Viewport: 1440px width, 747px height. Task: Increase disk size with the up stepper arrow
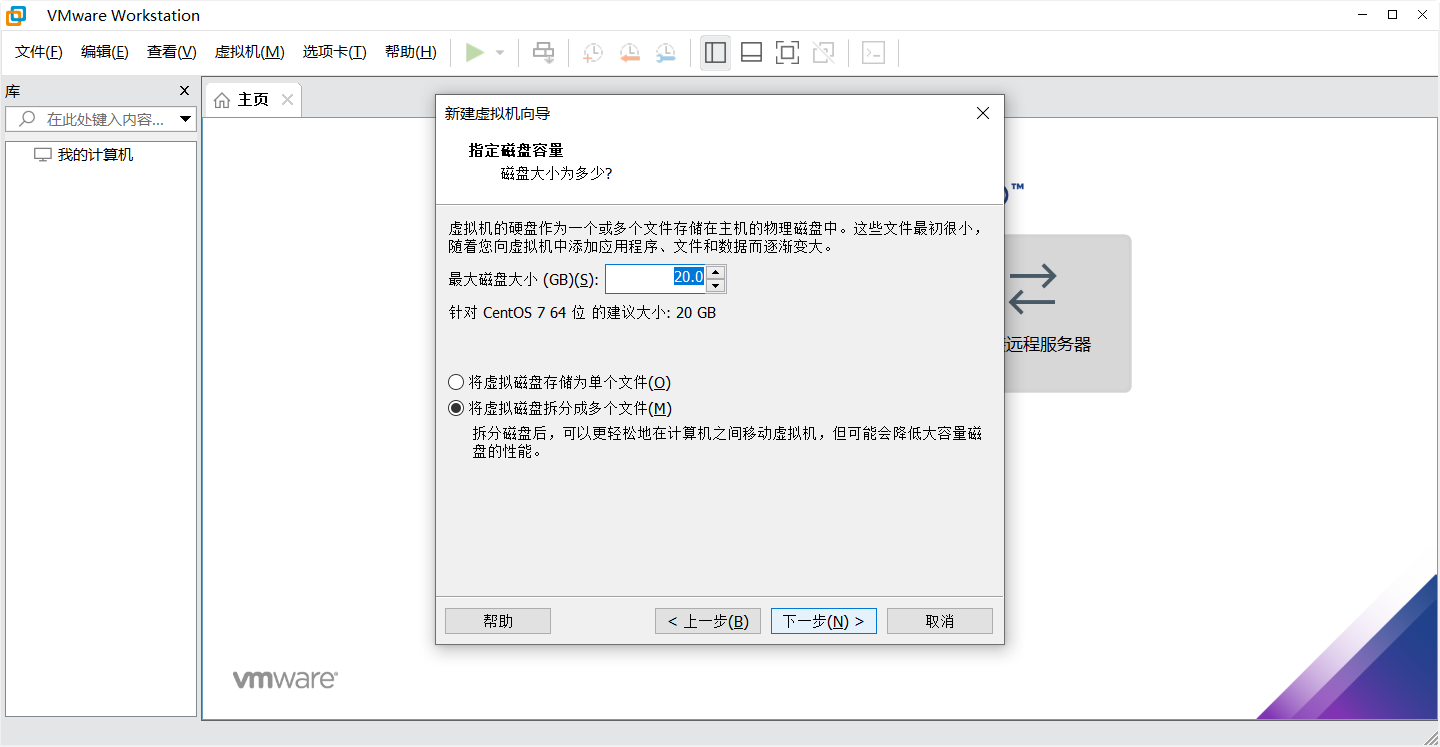click(x=716, y=272)
